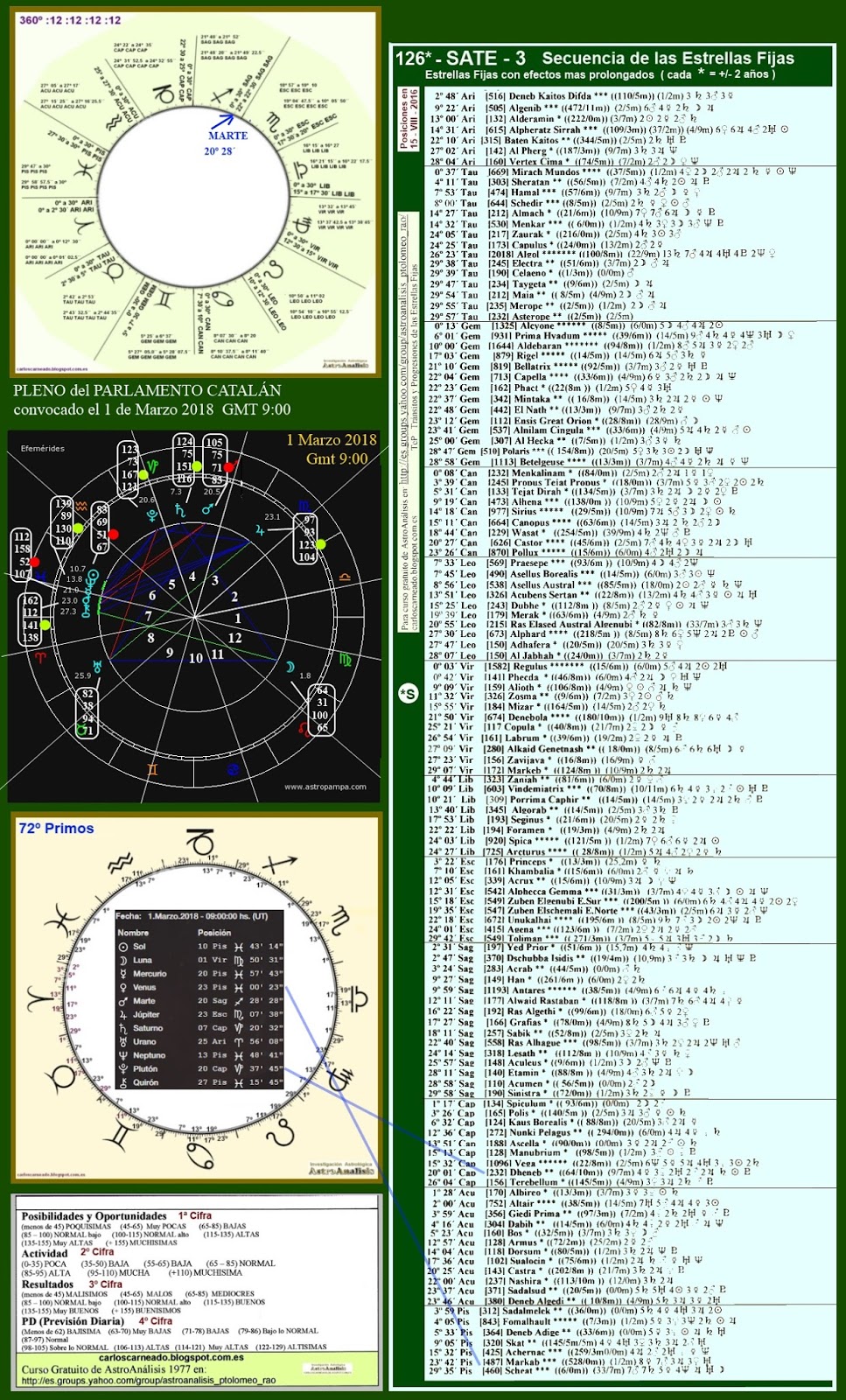Click the 124 75 151 116 number box
Viewport: 846px width, 1400px height.
(x=184, y=460)
